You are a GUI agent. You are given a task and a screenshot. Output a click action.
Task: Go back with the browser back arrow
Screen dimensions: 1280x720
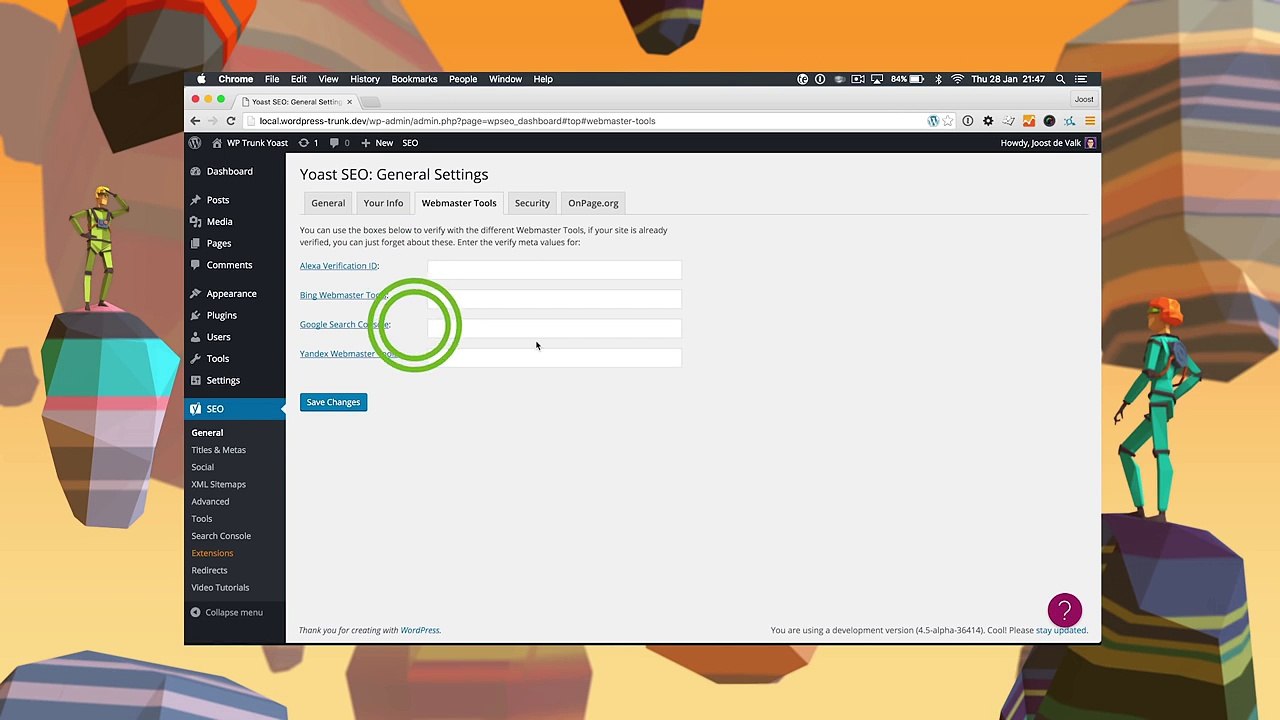pos(196,121)
